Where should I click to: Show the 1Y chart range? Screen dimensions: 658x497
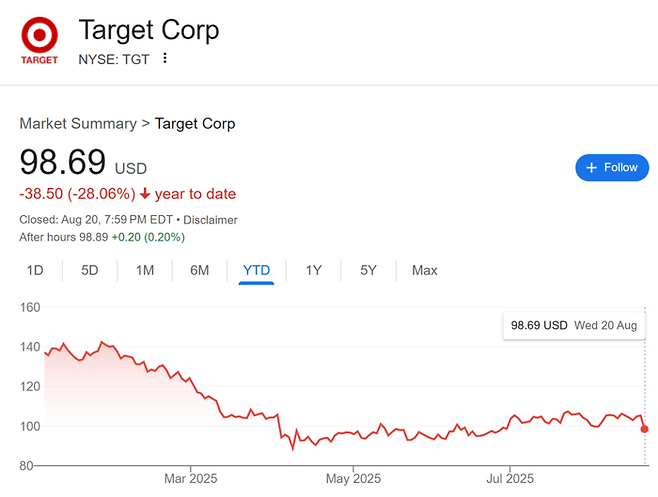314,270
